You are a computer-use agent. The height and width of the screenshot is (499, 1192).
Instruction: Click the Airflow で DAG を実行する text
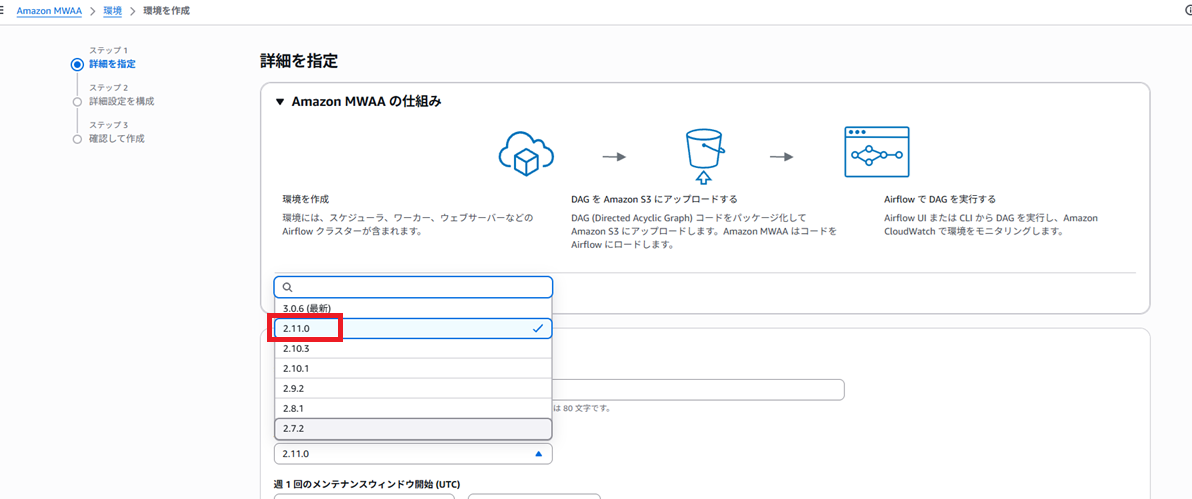pyautogui.click(x=940, y=199)
